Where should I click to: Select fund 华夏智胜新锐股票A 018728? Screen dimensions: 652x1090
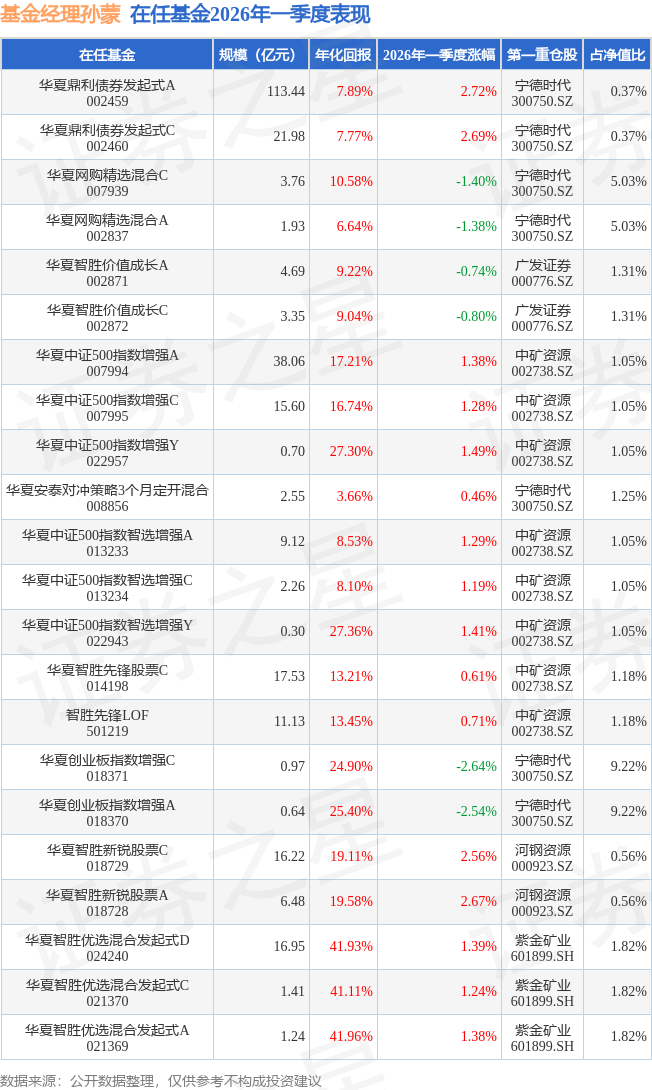107,902
